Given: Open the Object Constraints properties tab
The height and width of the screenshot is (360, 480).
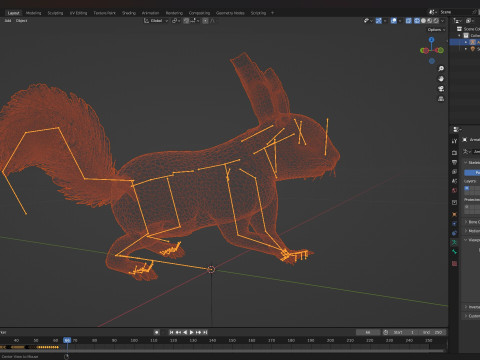Looking at the screenshot, I should point(454,233).
